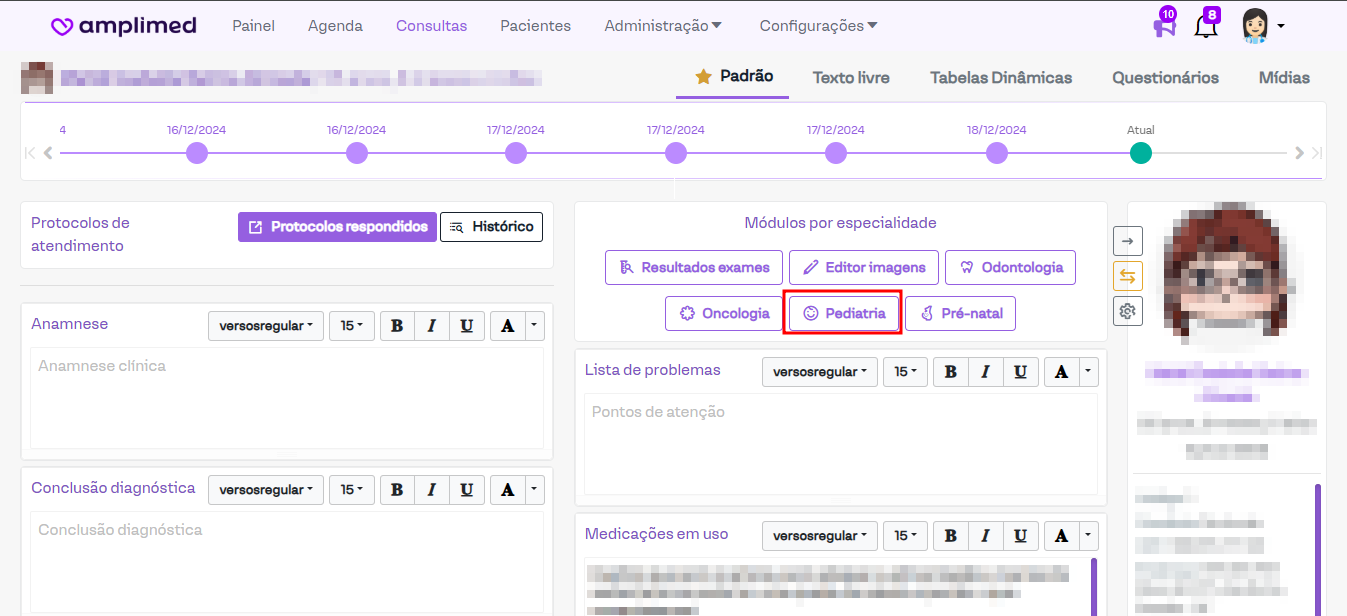Open the gear settings icon near patient panel
The image size is (1347, 616).
1128,311
